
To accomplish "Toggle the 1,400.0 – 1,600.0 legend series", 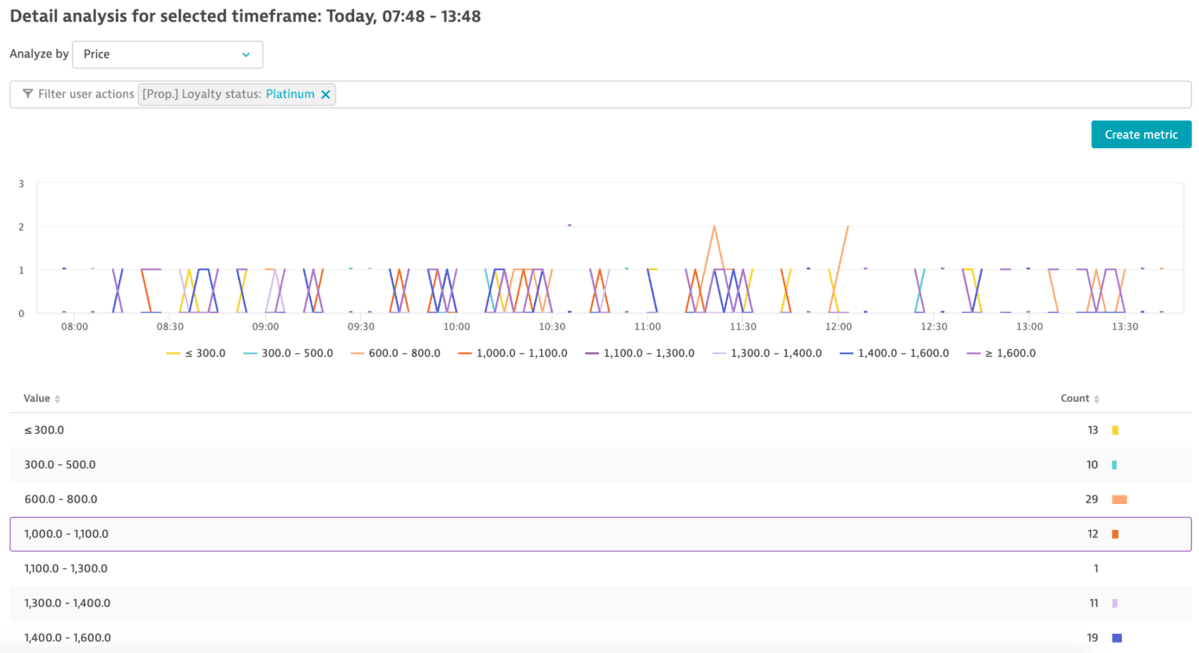I will [894, 353].
